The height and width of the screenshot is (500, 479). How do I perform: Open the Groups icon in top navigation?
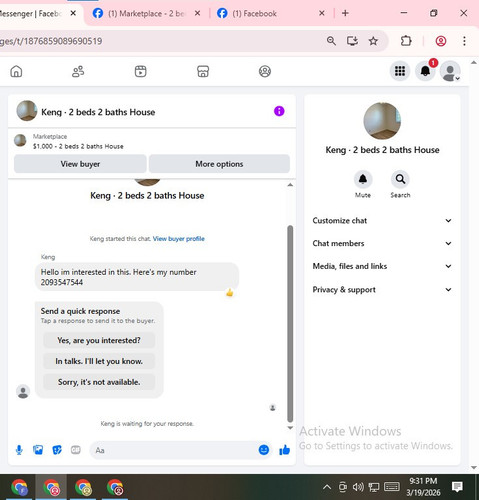tap(265, 71)
